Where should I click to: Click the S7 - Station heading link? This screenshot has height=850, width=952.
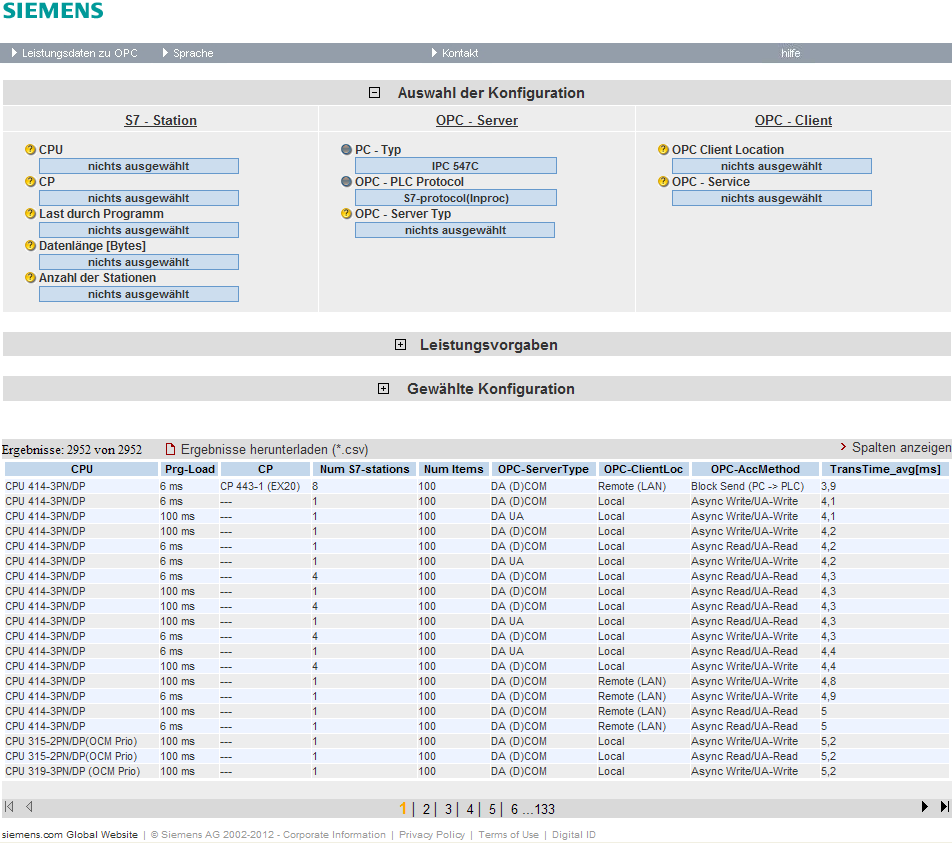[x=161, y=120]
